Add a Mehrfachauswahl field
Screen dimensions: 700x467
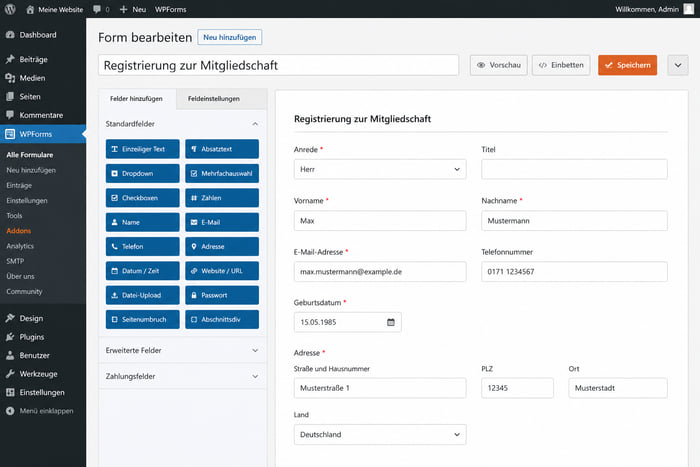click(222, 173)
